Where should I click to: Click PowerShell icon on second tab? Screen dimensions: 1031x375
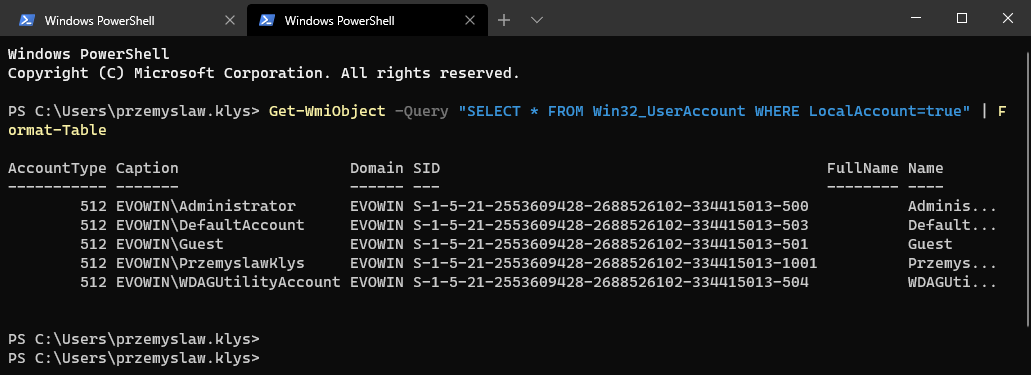click(x=267, y=20)
